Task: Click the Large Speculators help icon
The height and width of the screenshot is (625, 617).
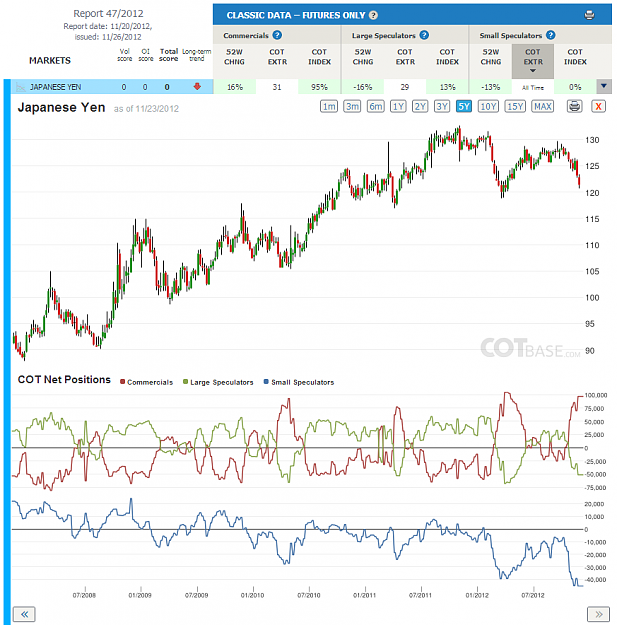Action: (424, 35)
